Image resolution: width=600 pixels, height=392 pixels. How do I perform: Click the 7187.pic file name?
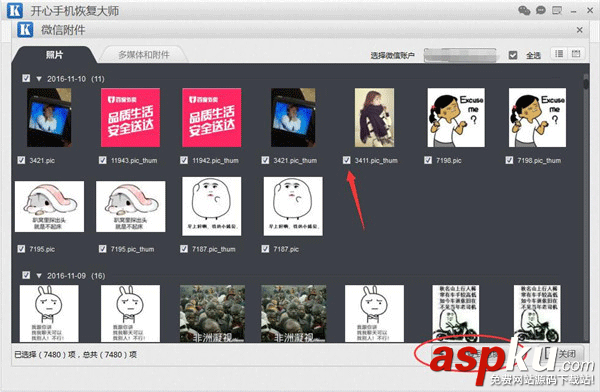point(286,249)
